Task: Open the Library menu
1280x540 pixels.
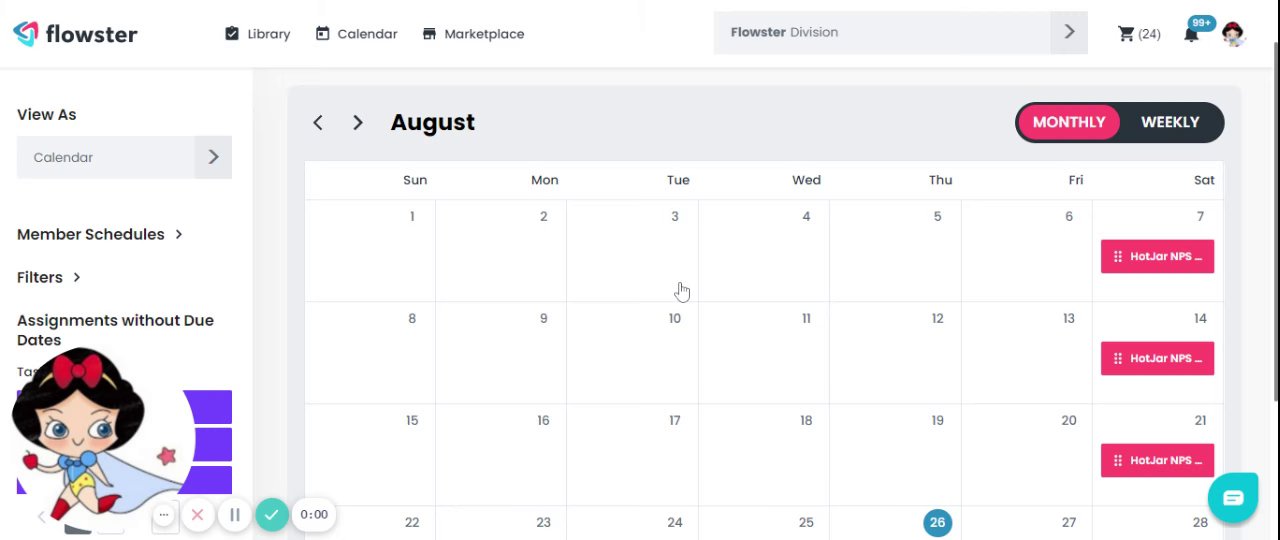Action: coord(258,34)
